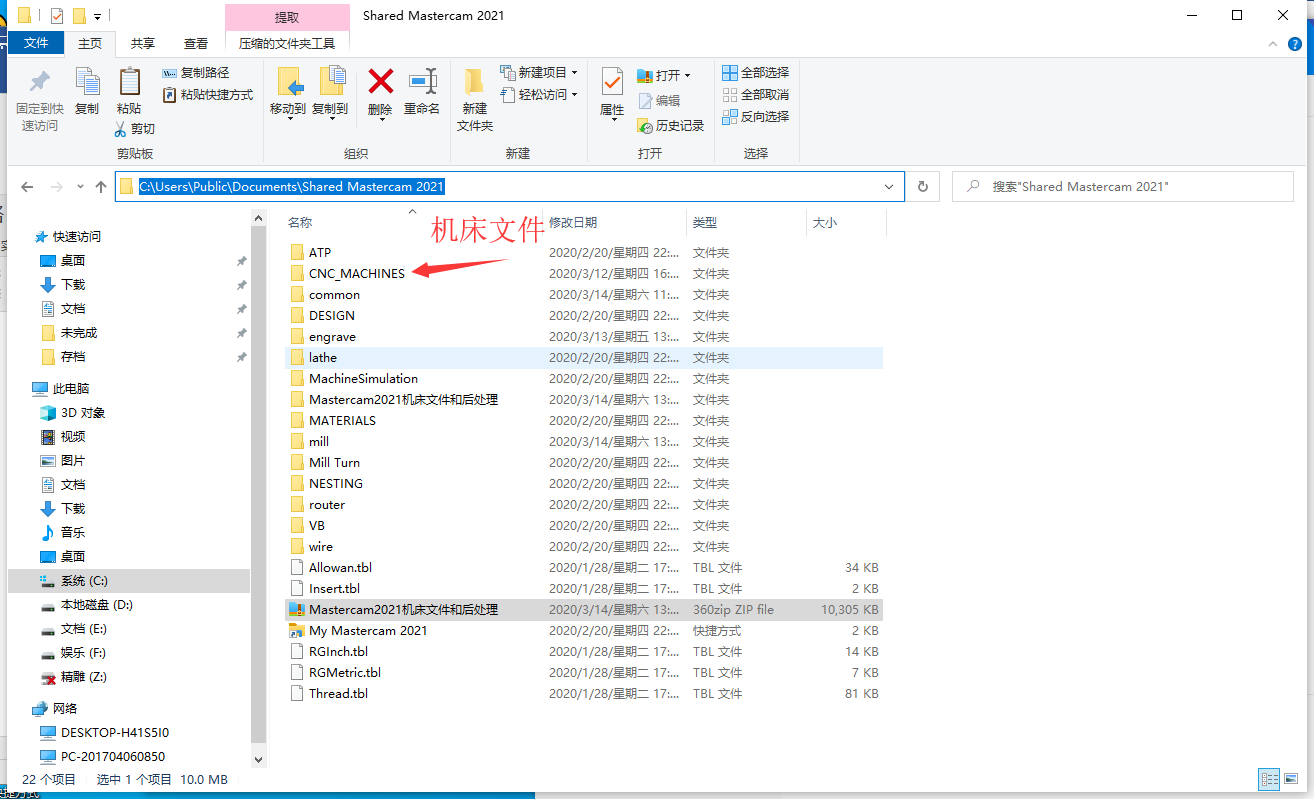Click the Up one level arrow
Screen dimensions: 1314x799
click(x=101, y=187)
